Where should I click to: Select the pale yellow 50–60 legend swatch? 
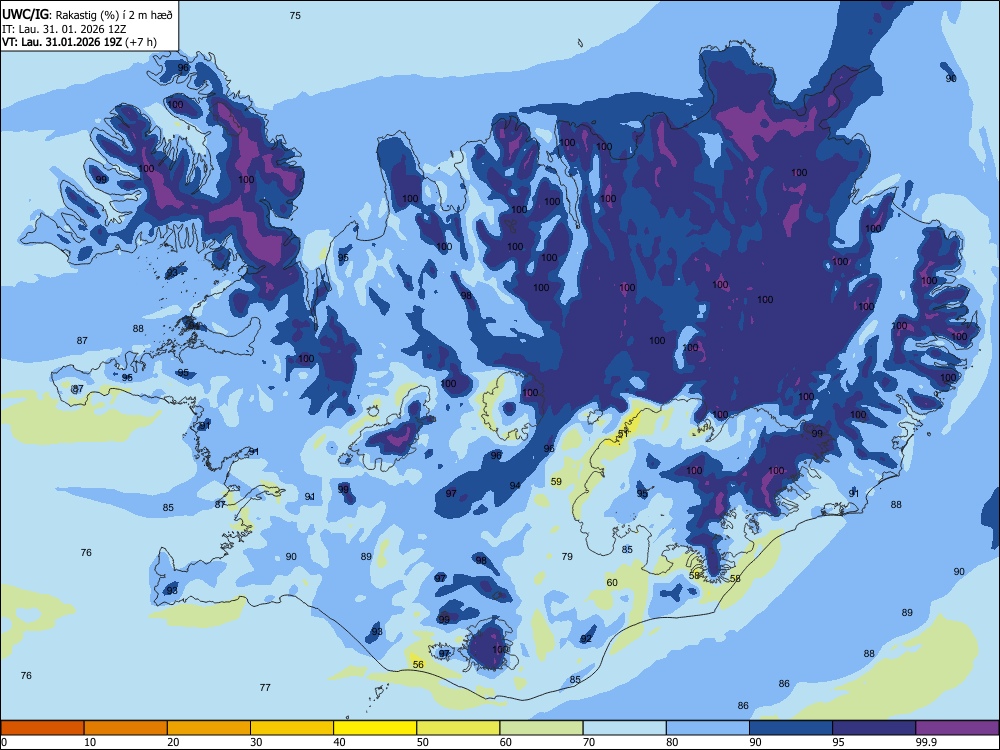tap(458, 728)
